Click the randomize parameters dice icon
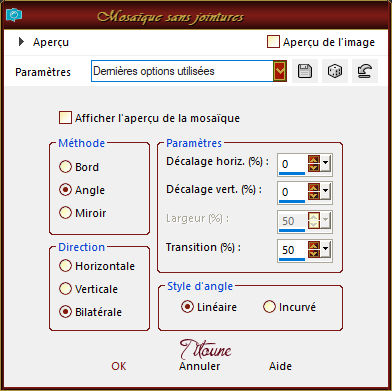The height and width of the screenshot is (391, 392). coord(335,71)
